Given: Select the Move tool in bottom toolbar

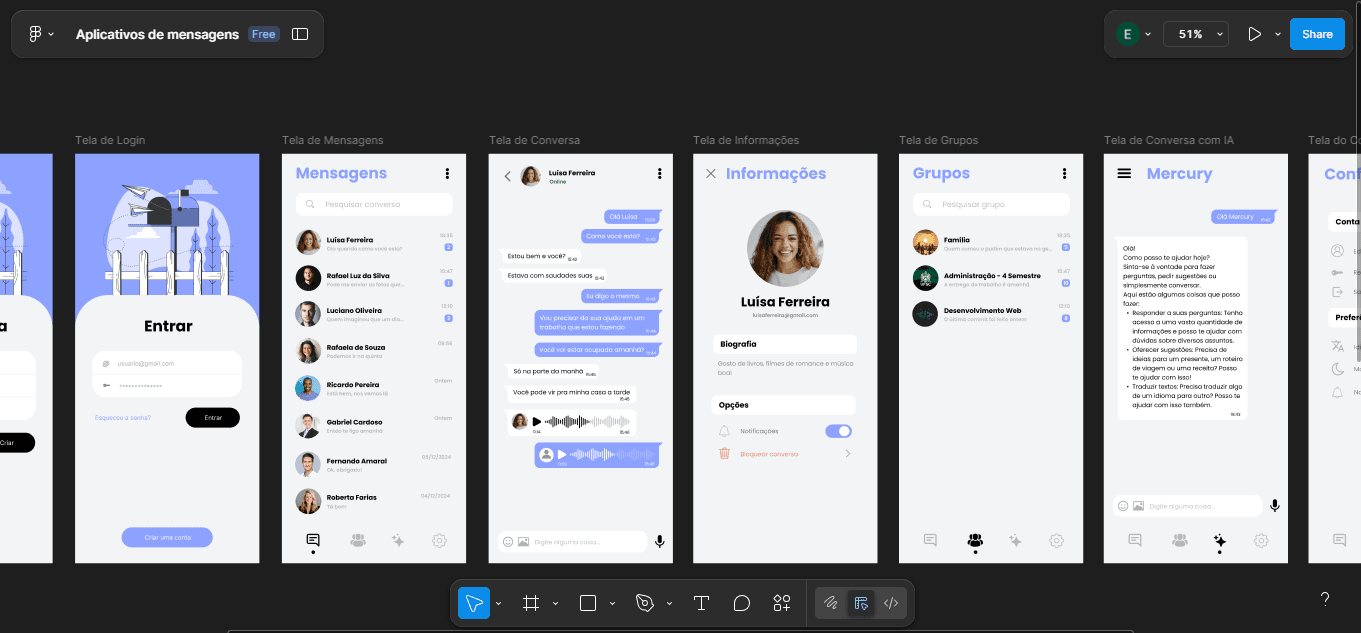Looking at the screenshot, I should [x=474, y=603].
